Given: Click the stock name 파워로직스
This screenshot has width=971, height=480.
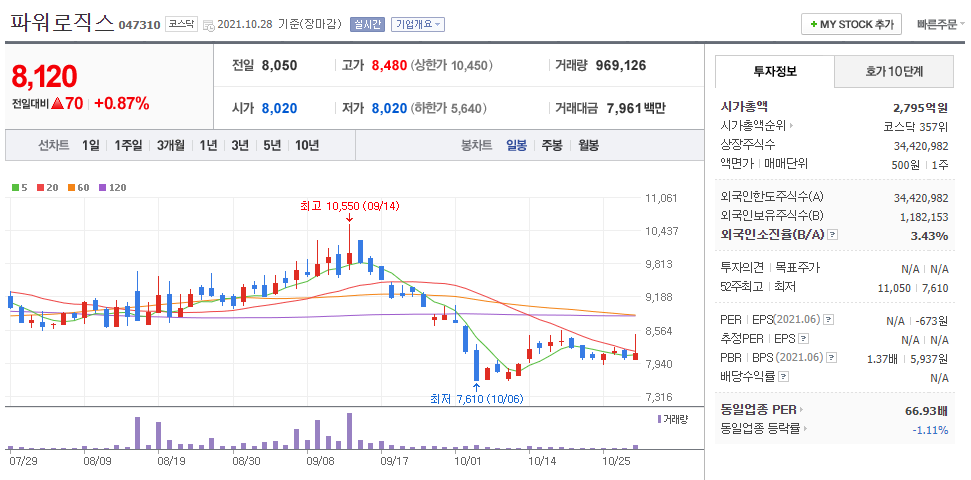Looking at the screenshot, I should pyautogui.click(x=62, y=23).
